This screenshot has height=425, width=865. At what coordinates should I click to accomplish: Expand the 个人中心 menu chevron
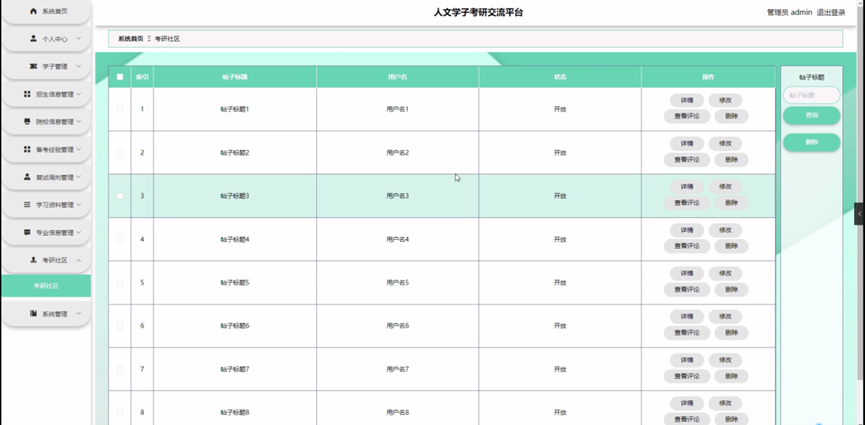point(78,39)
